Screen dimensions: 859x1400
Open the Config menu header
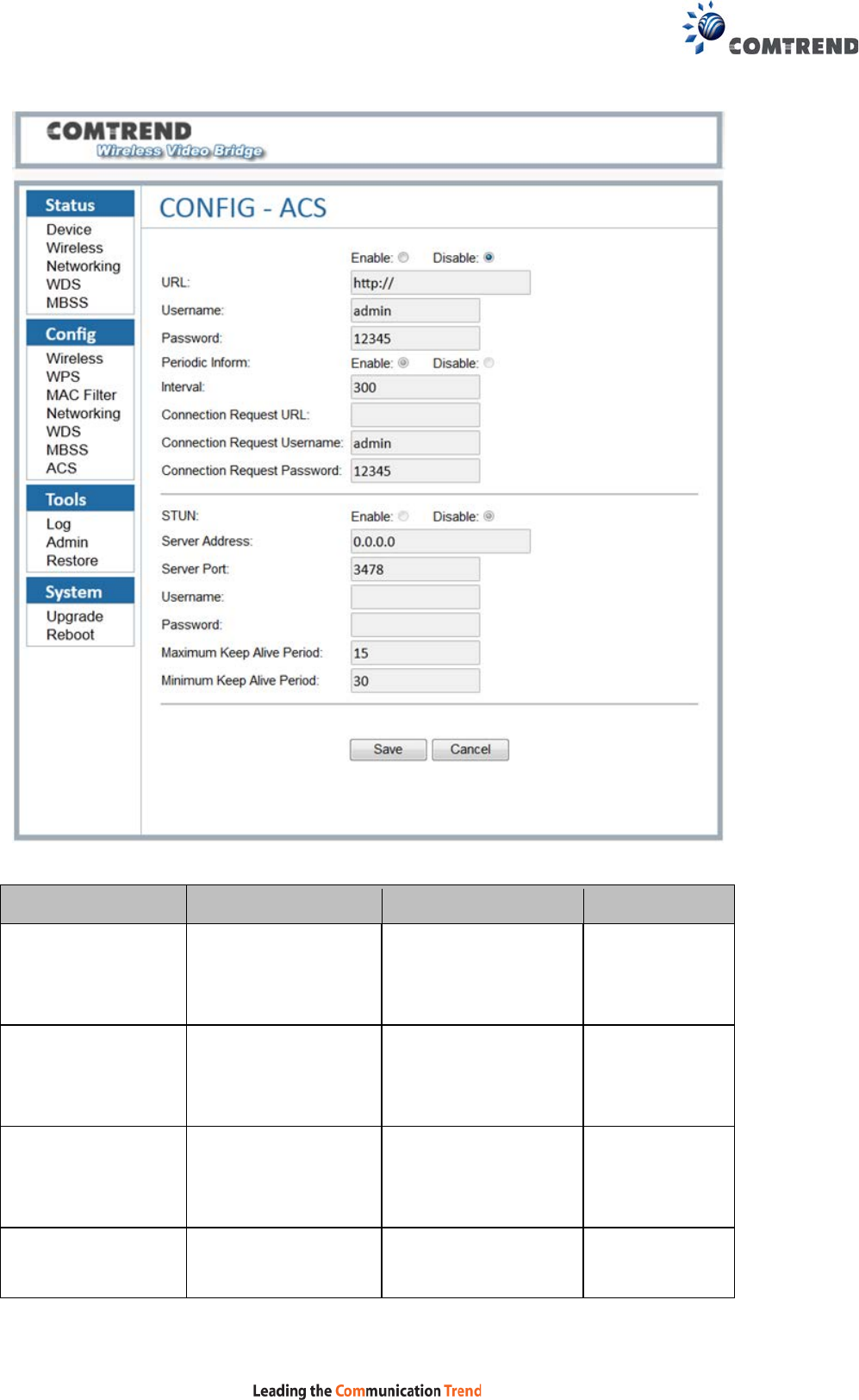(80, 334)
